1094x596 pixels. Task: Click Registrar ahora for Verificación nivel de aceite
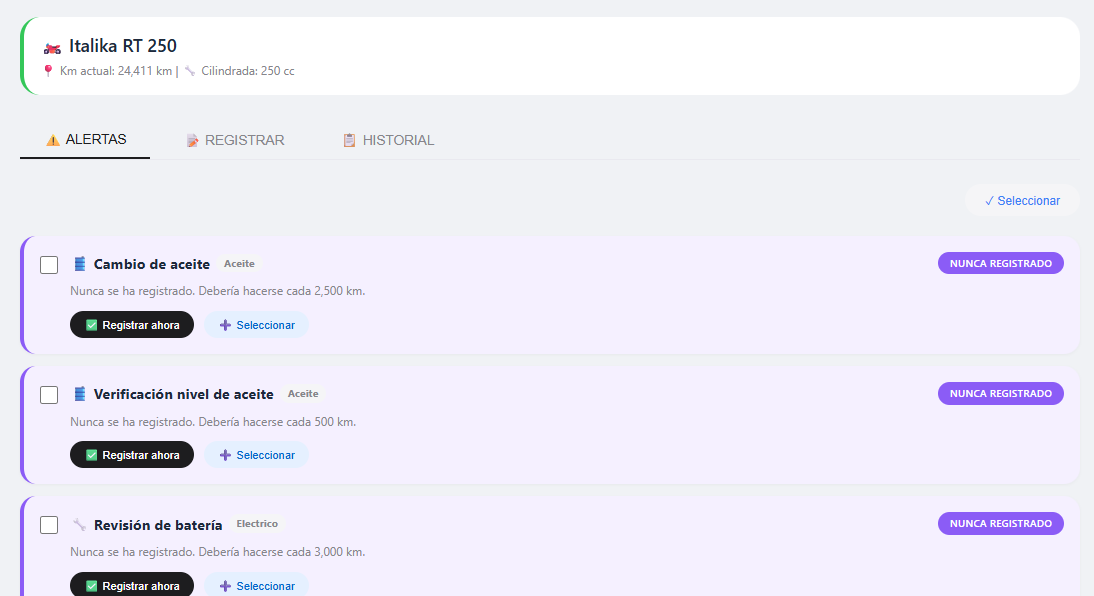click(132, 454)
